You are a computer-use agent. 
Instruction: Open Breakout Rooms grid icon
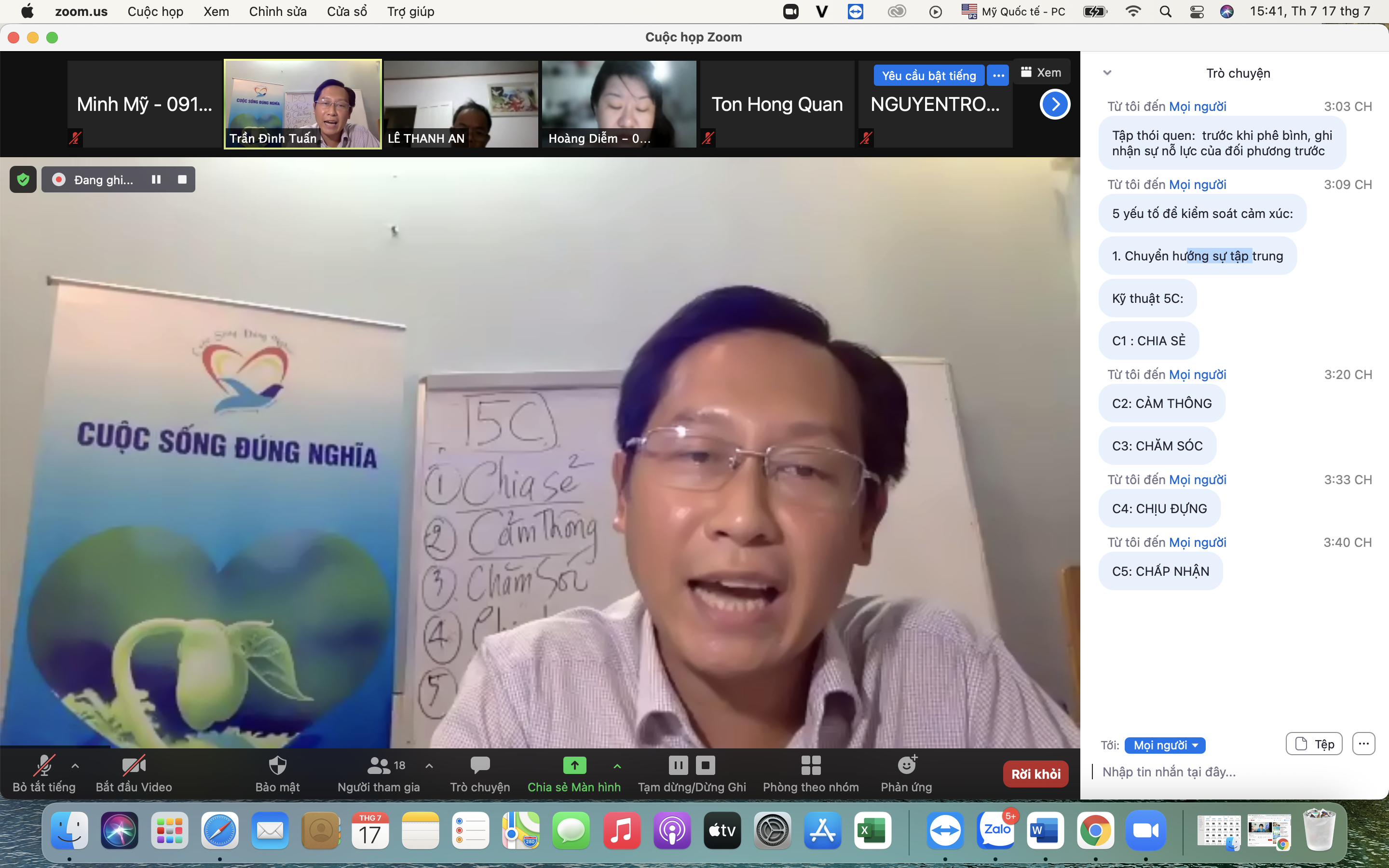pyautogui.click(x=810, y=765)
